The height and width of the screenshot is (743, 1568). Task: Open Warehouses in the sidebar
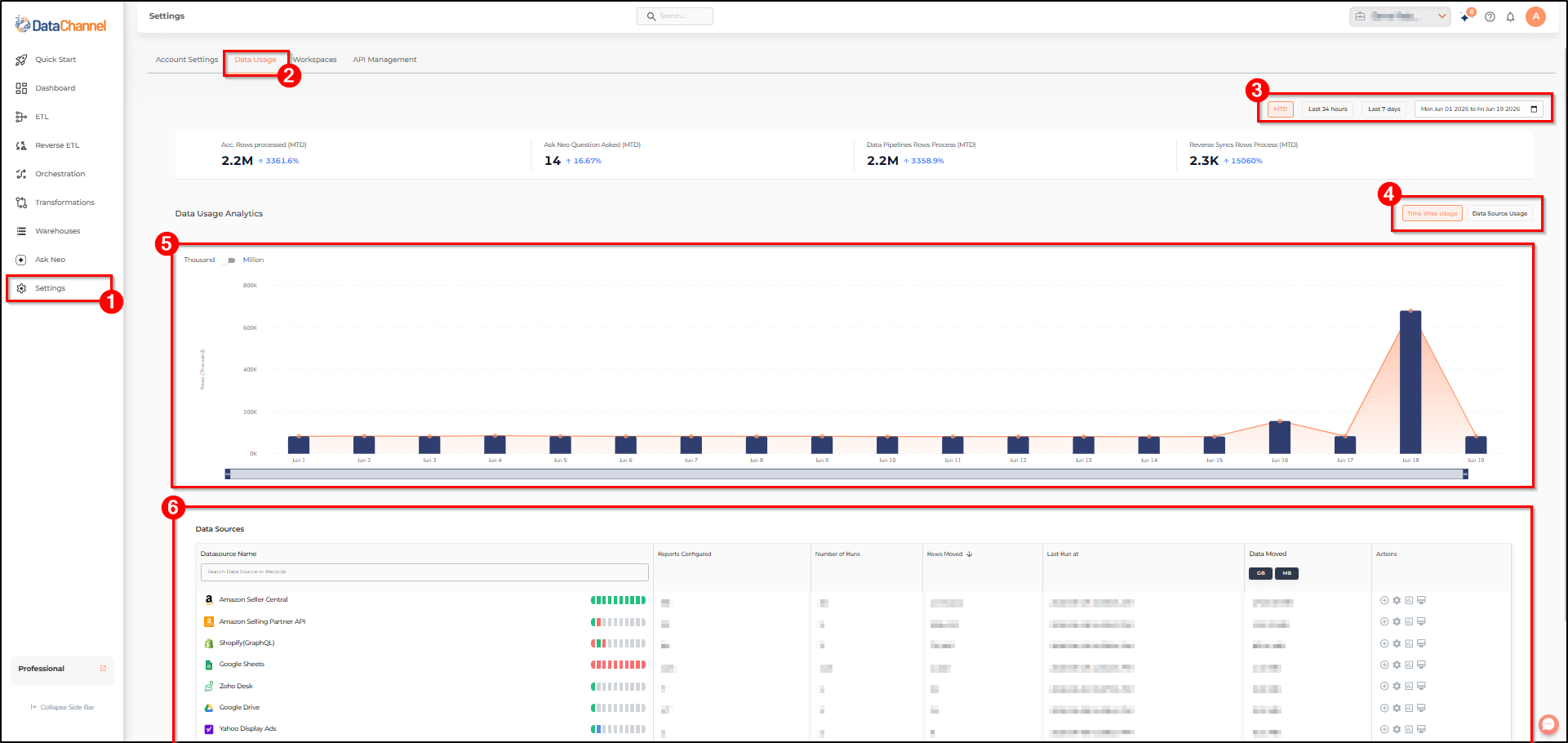[x=48, y=231]
